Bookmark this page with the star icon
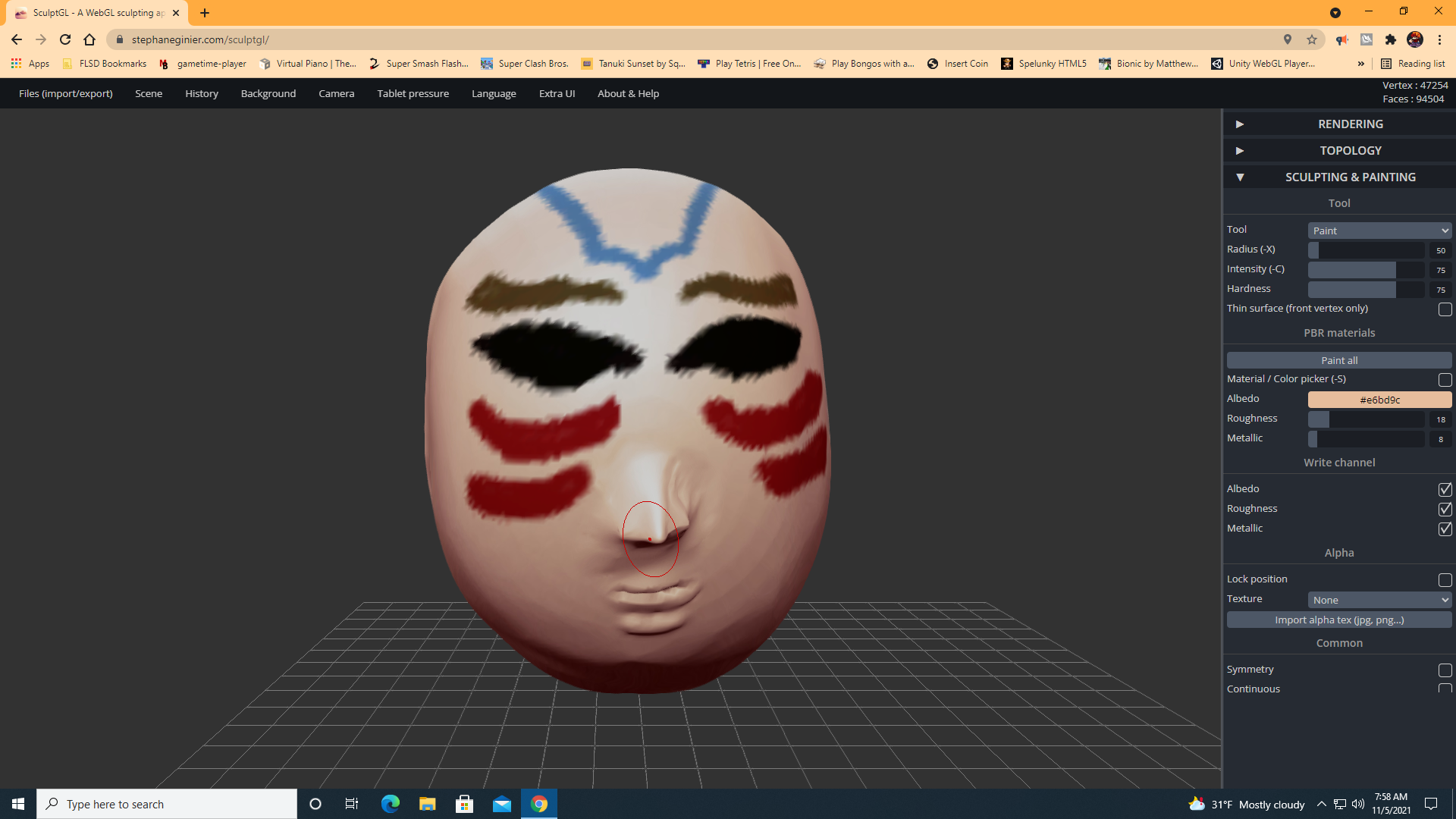1456x819 pixels. pyautogui.click(x=1312, y=39)
